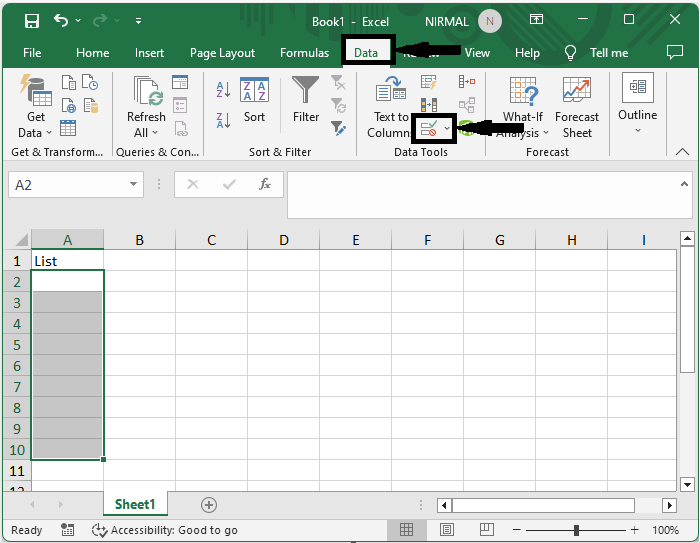Open the View tab

(477, 53)
